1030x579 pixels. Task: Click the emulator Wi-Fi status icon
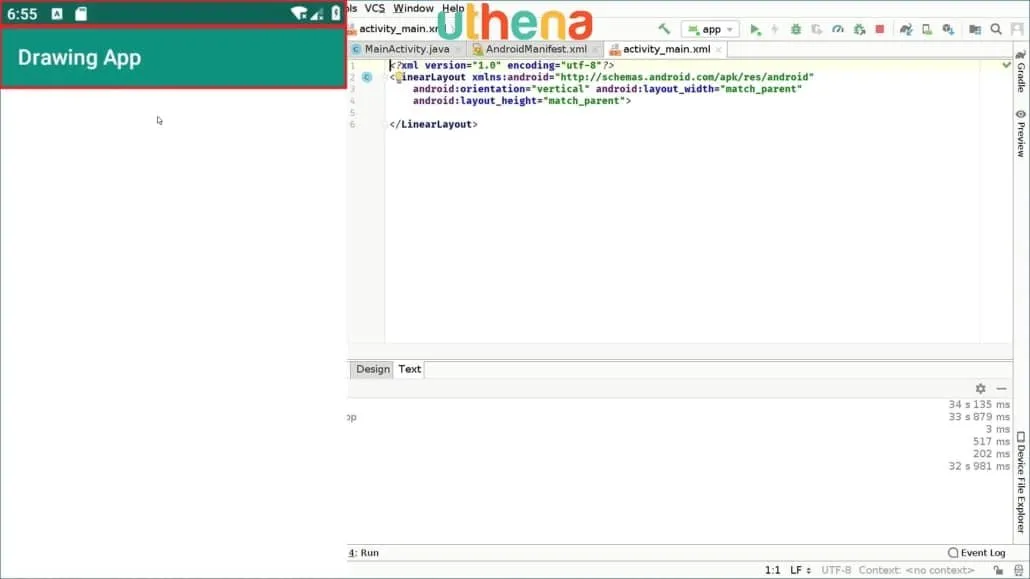point(299,13)
